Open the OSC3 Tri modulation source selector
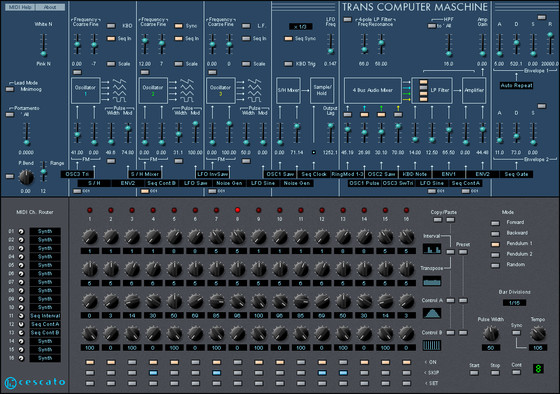The image size is (560, 394). point(77,174)
